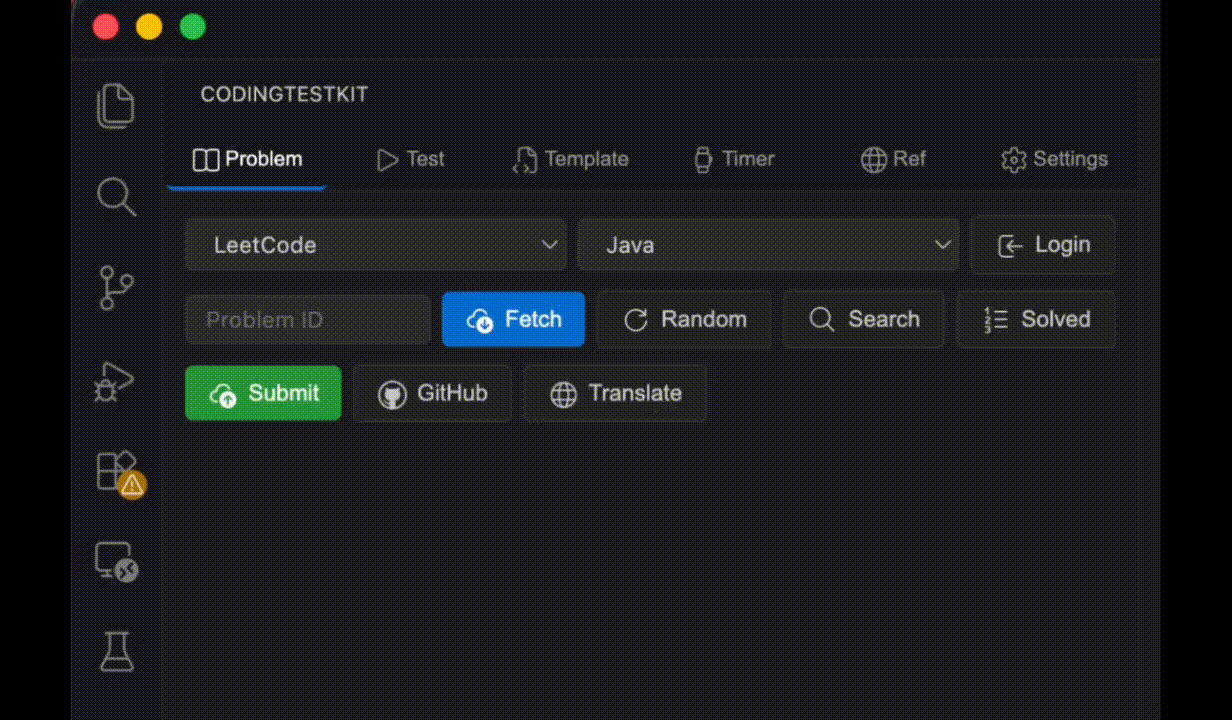Open the Timer tab
The width and height of the screenshot is (1232, 720).
click(734, 159)
